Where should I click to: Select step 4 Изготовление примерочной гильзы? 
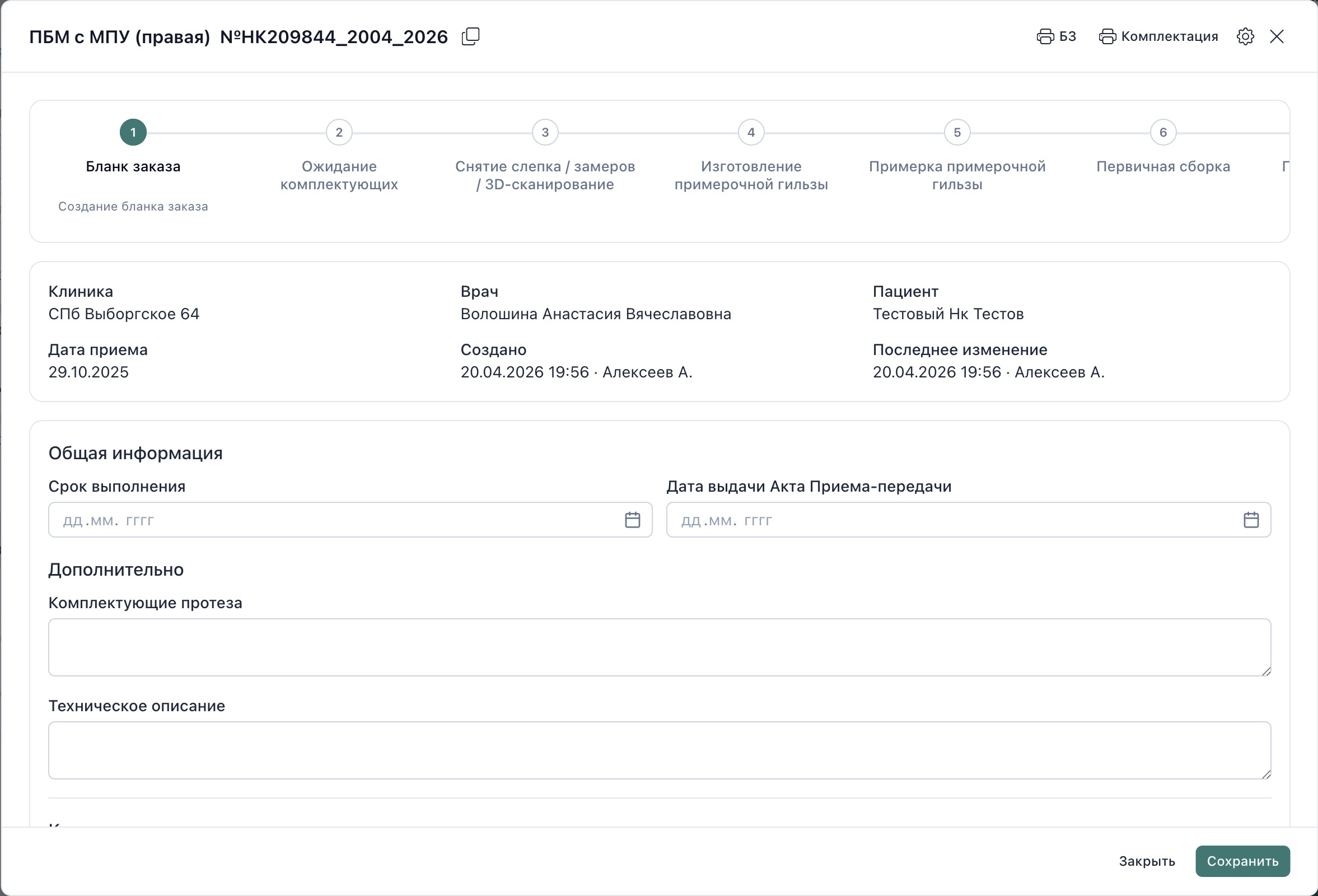click(x=751, y=132)
